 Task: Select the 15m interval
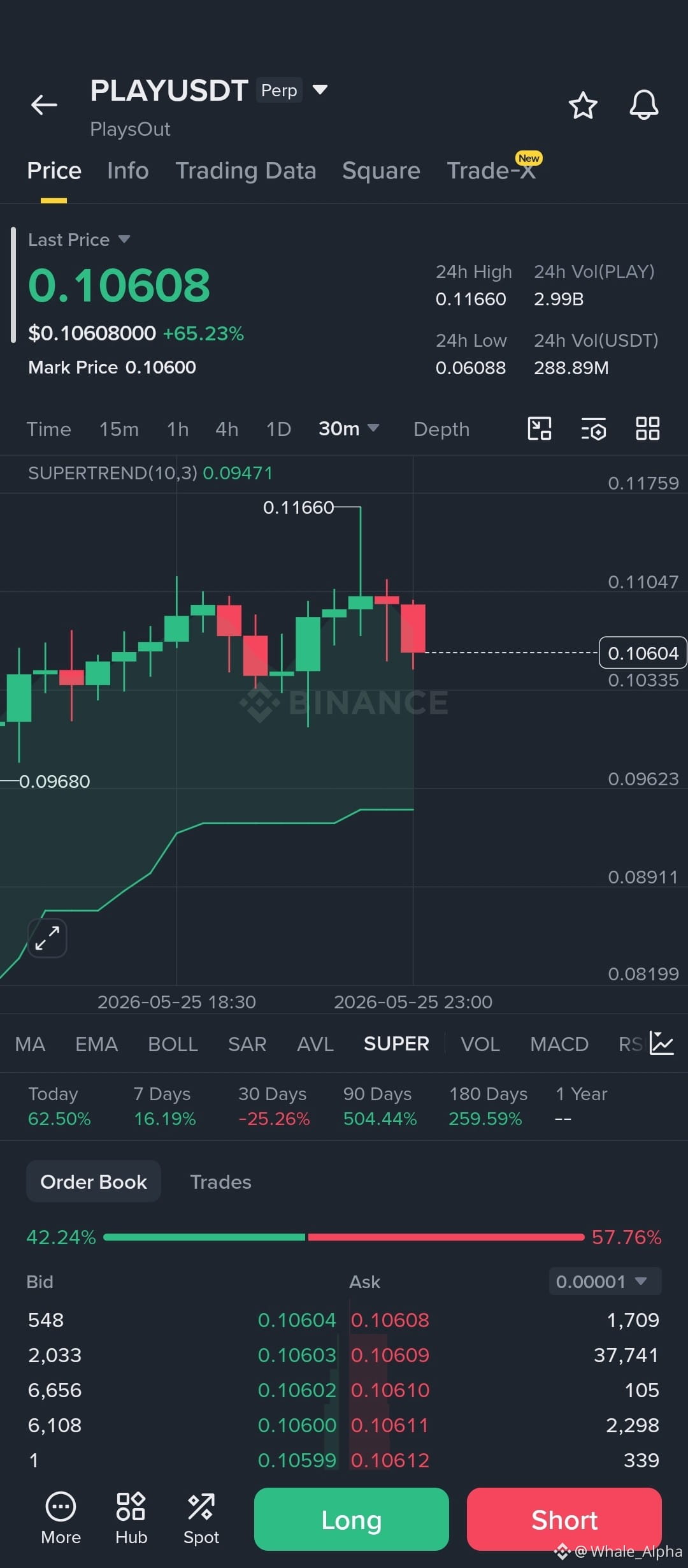pos(118,429)
